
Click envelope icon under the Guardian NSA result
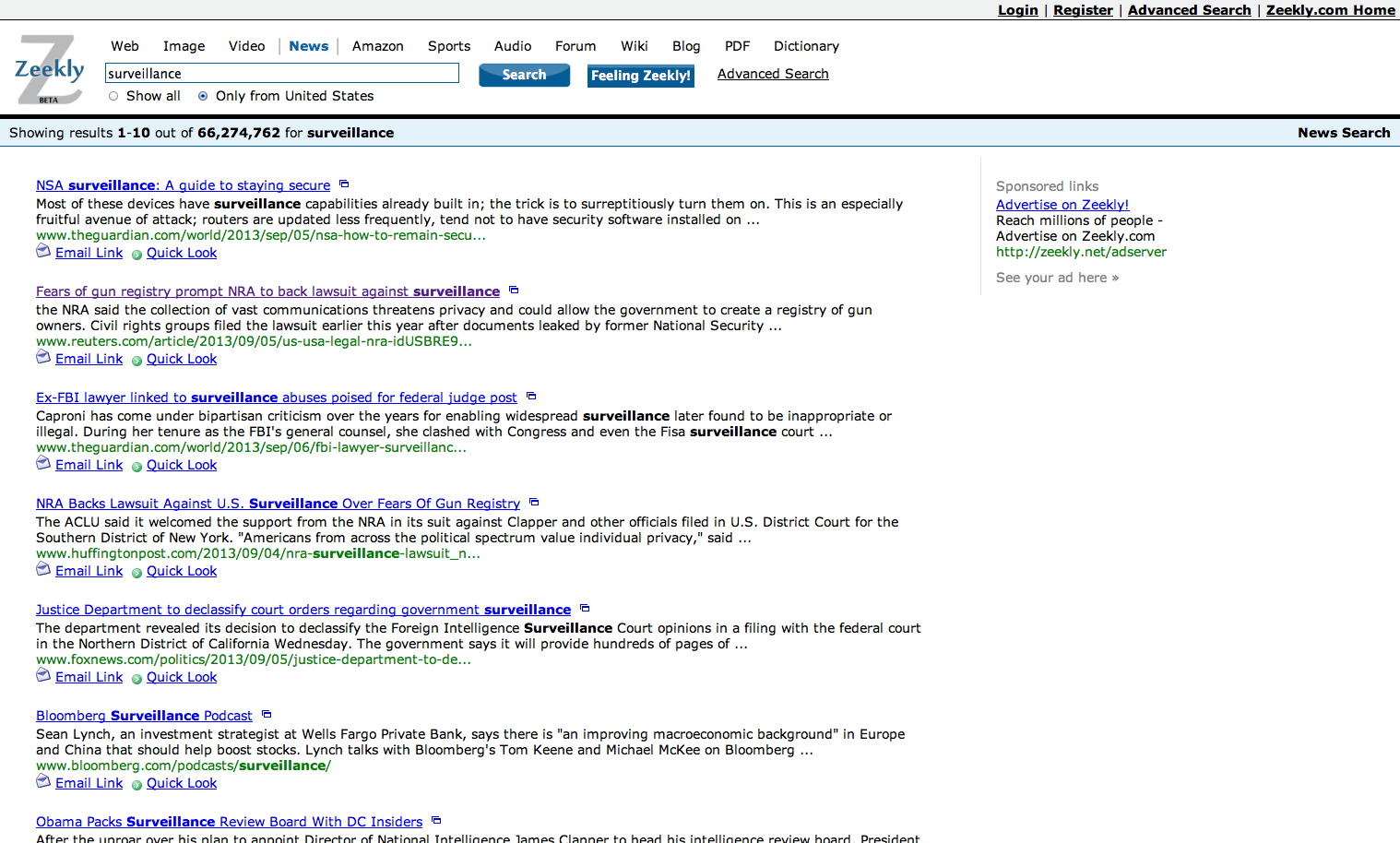[43, 252]
